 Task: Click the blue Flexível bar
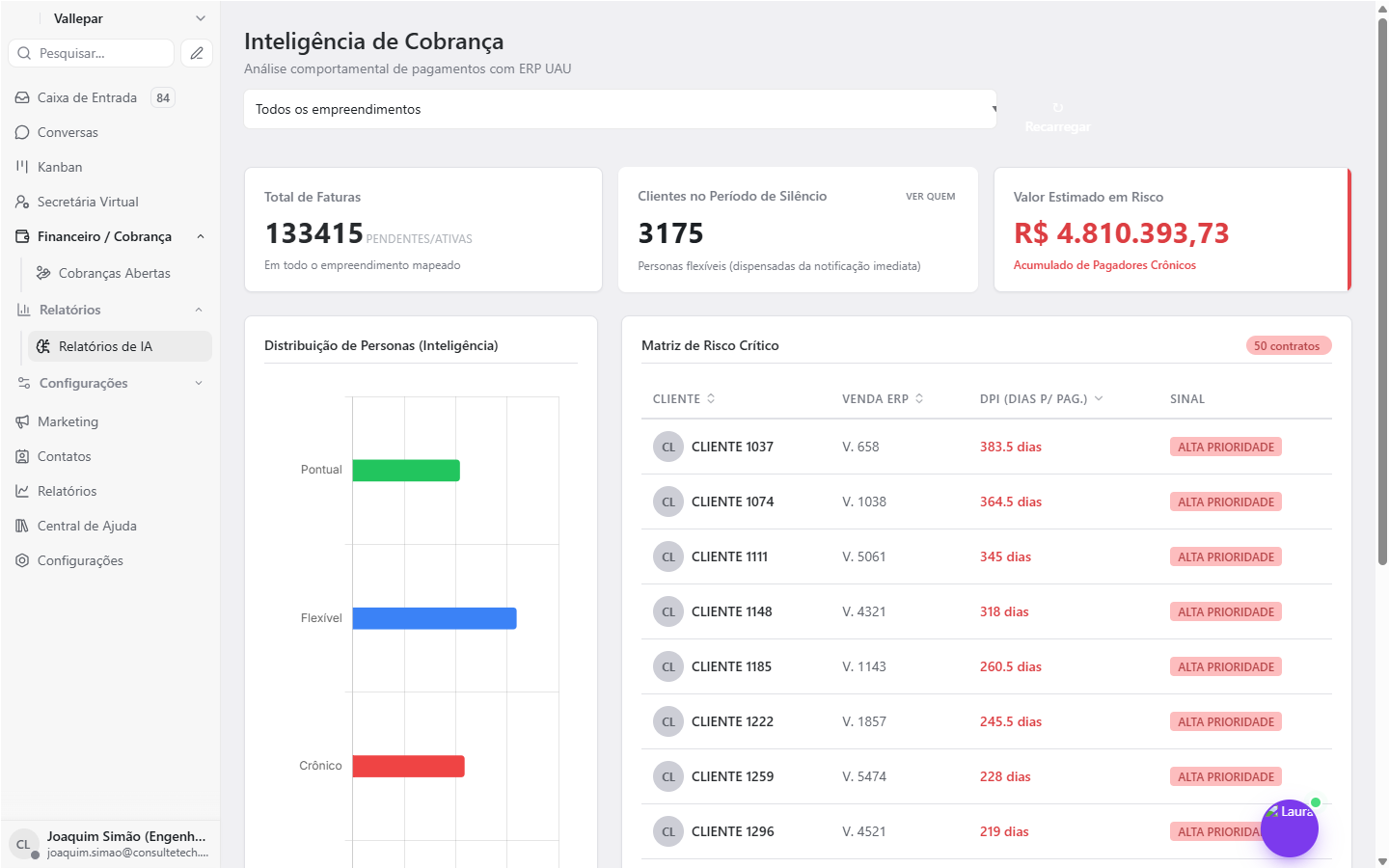click(434, 618)
